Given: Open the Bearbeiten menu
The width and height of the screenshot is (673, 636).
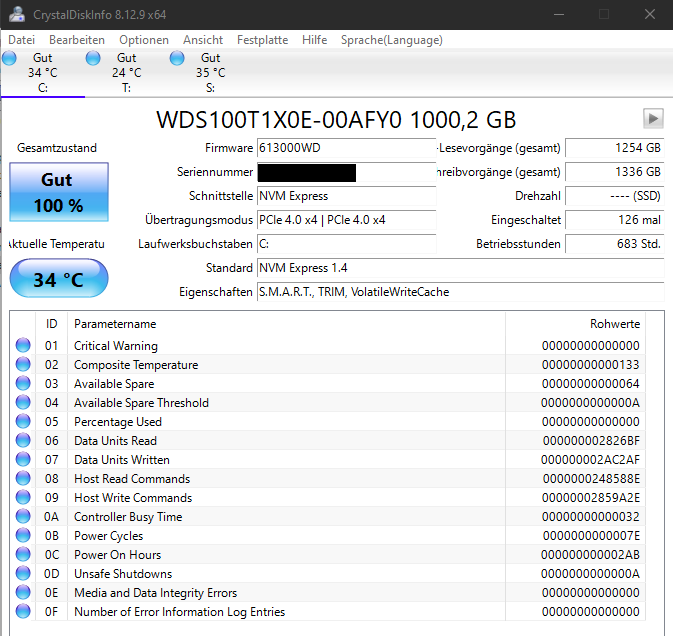Looking at the screenshot, I should click(77, 40).
